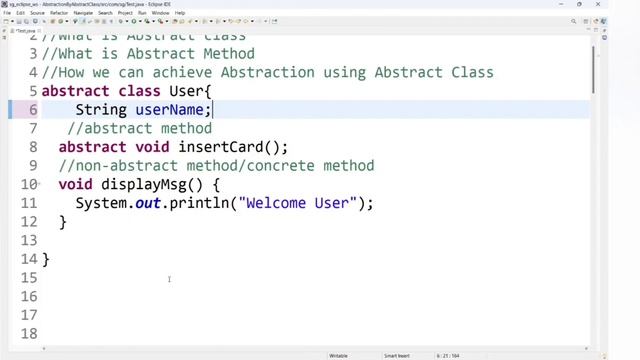Expand the Run dropdown arrow
Viewport: 640px width, 360px height.
[x=140, y=21]
